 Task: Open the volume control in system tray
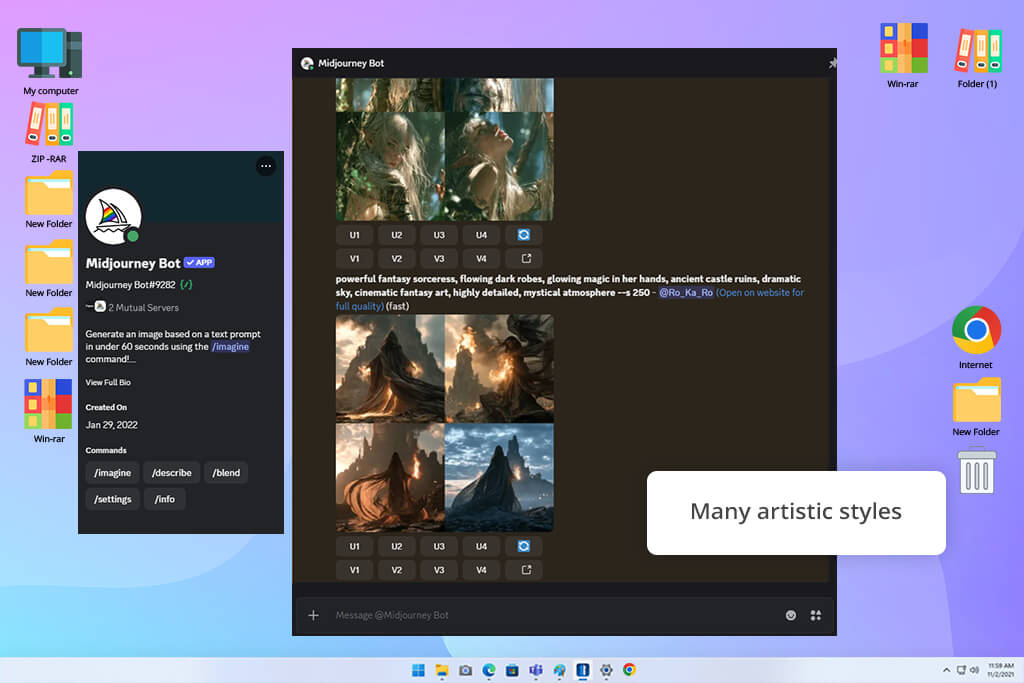click(x=974, y=670)
